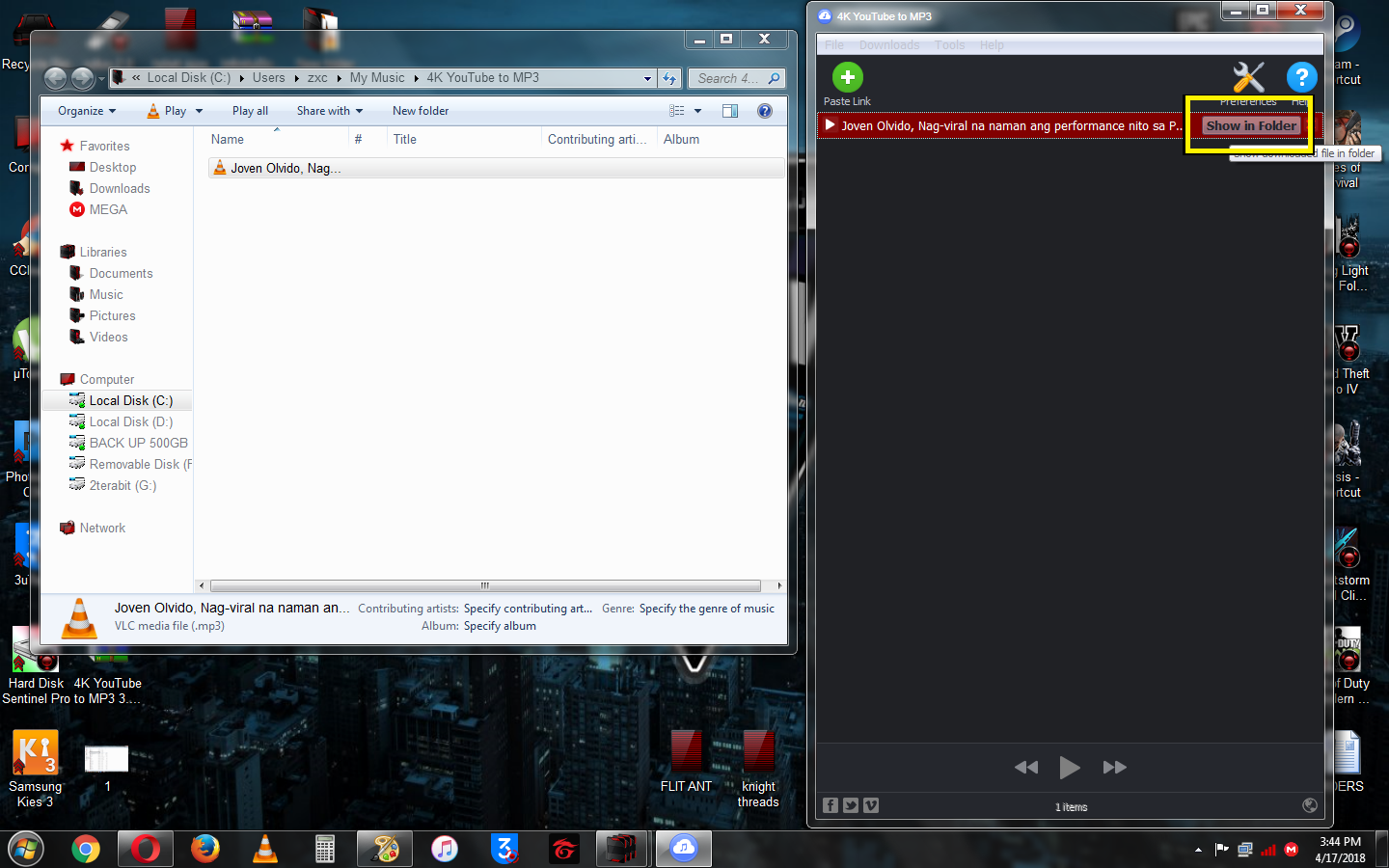Play the Joven Olvido track row arrow

(x=830, y=125)
